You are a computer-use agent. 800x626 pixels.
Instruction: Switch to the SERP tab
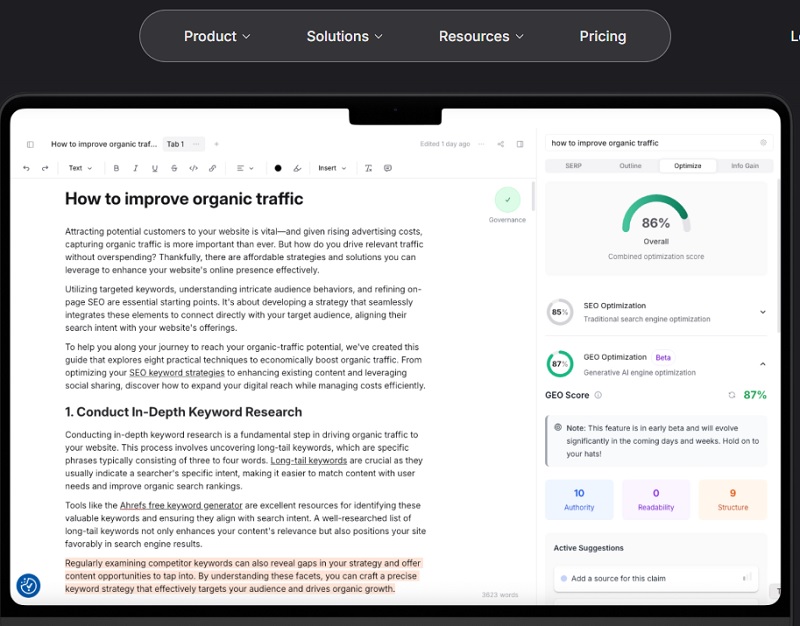point(573,166)
